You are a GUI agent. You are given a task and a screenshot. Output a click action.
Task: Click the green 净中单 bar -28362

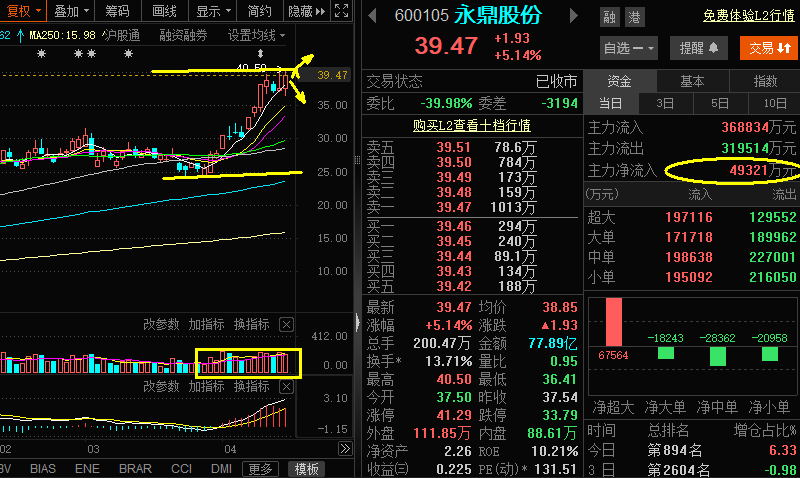click(x=718, y=356)
